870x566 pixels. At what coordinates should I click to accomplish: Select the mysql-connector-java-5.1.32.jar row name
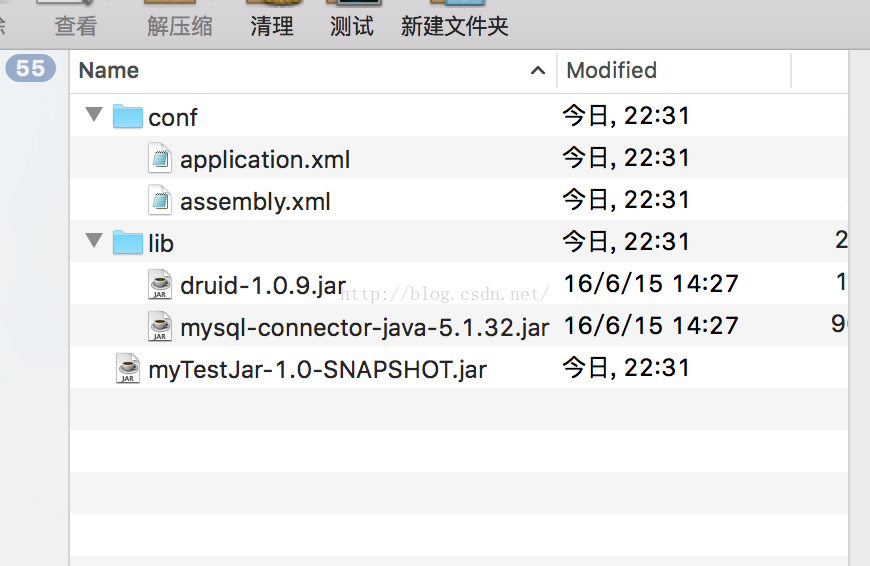(x=364, y=328)
